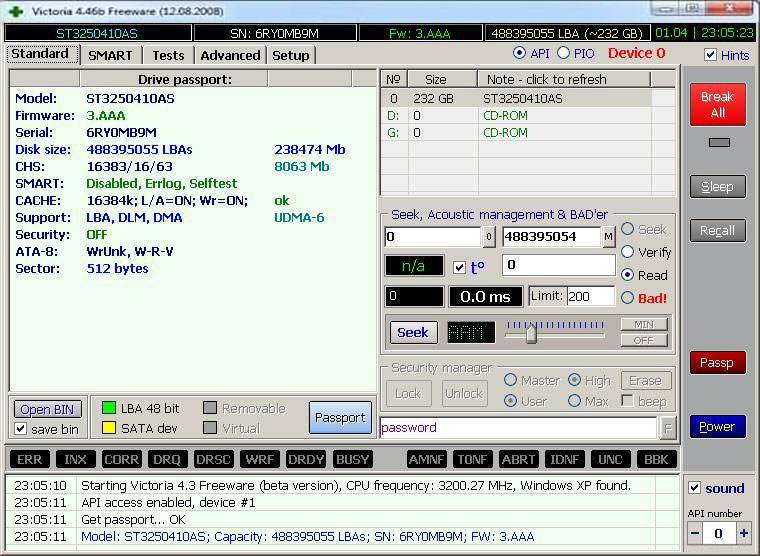Click the ERR status indicator

click(30, 460)
